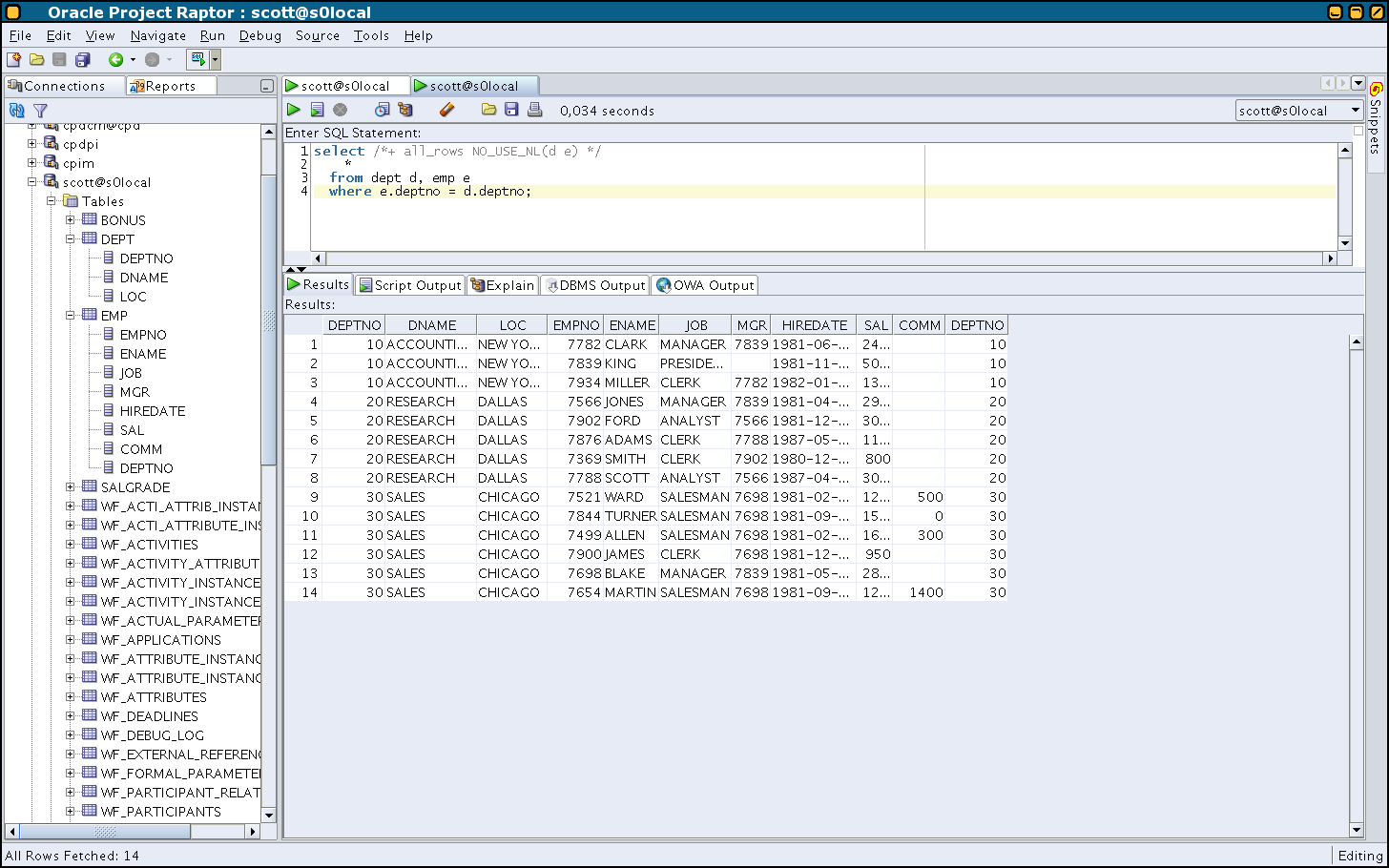Click the Run Script icon

317,110
